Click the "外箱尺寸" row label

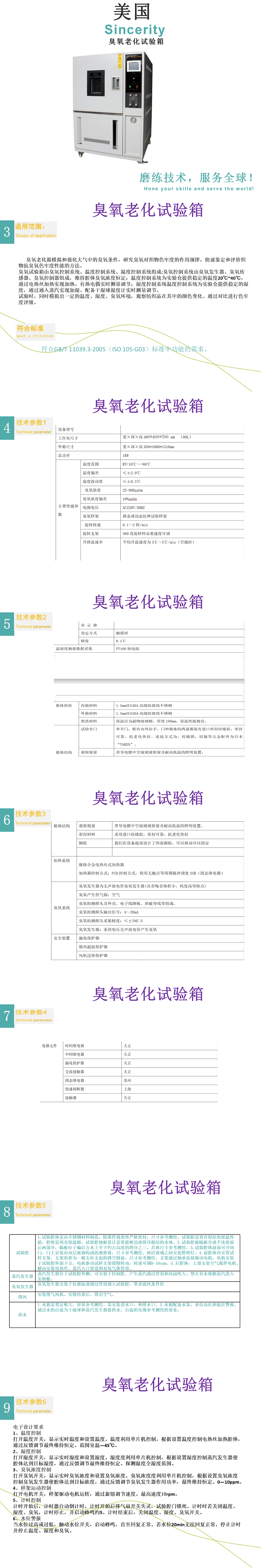(66, 446)
